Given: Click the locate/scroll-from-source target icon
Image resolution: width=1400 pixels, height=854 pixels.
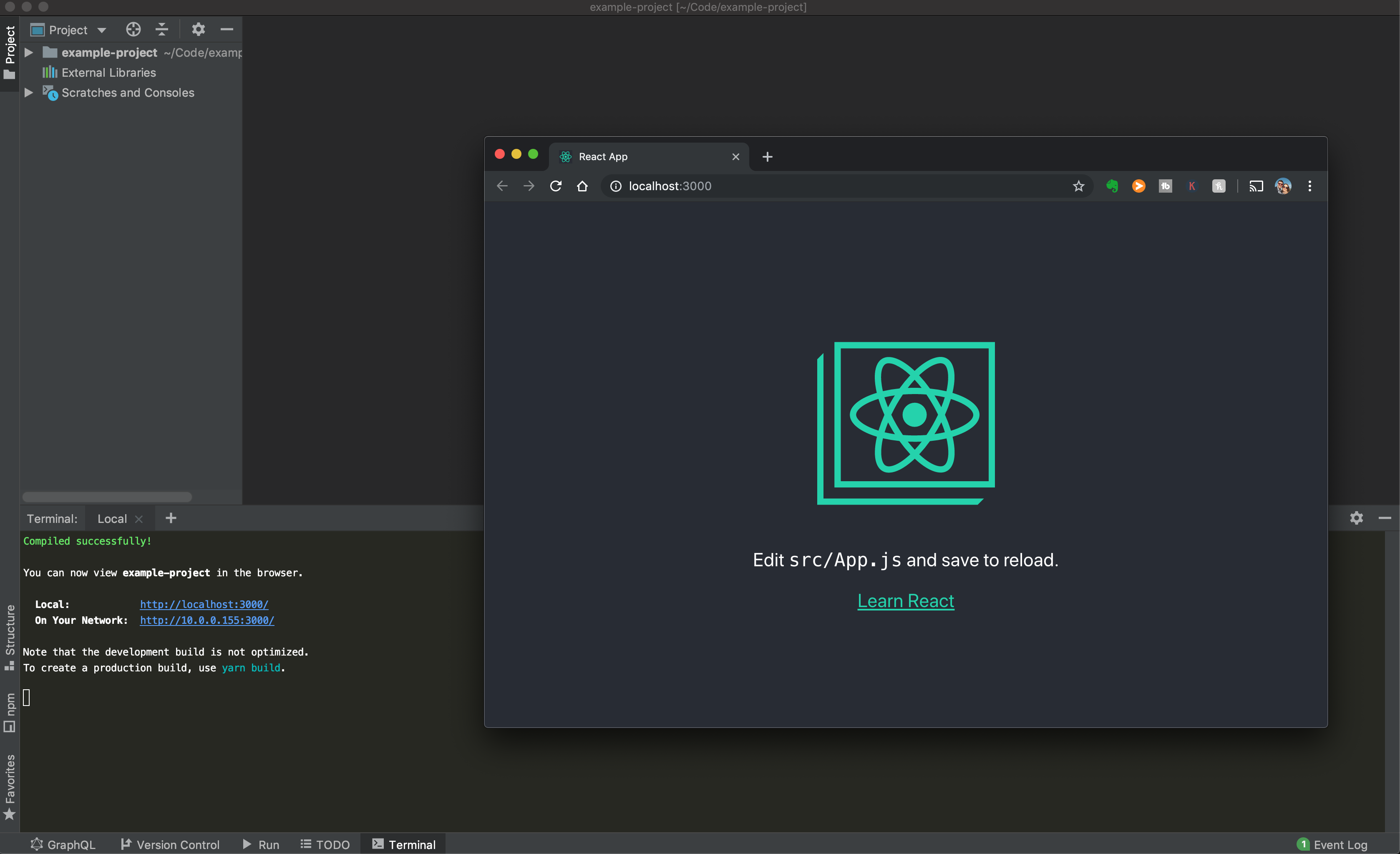Looking at the screenshot, I should [x=133, y=30].
